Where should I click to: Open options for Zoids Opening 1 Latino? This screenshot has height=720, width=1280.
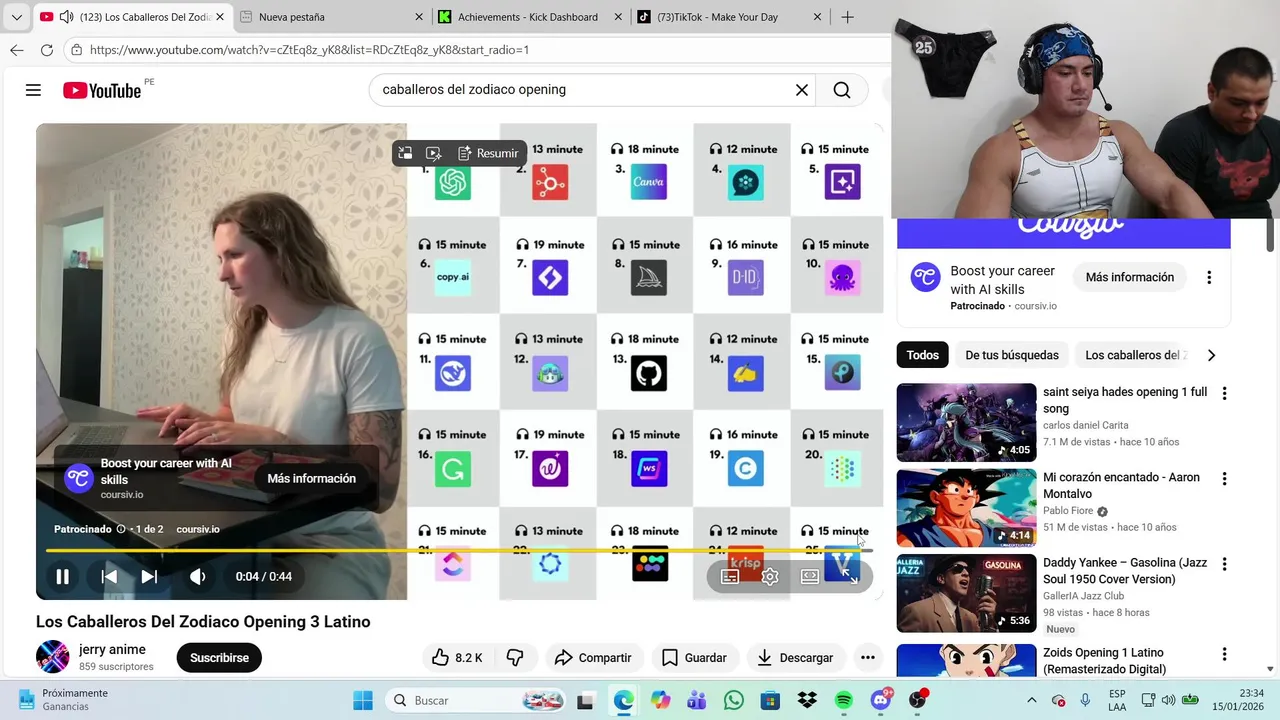1224,654
